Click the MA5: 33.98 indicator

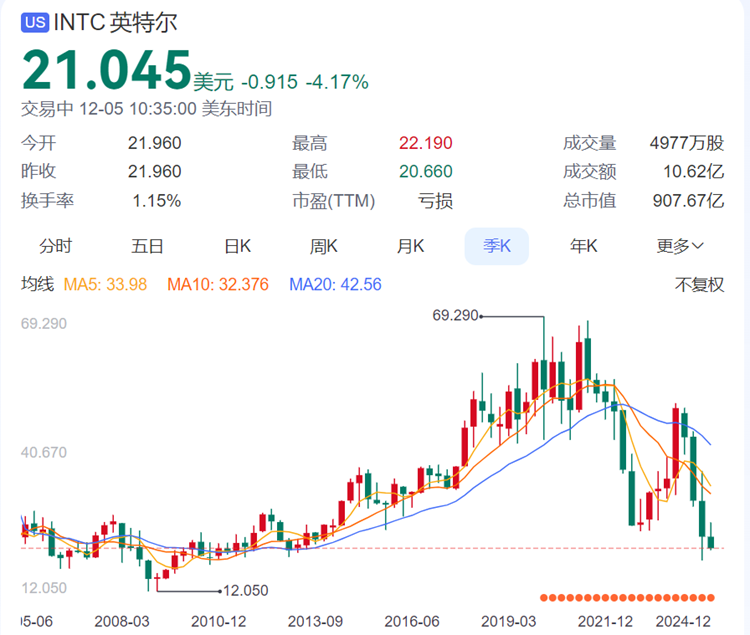(x=105, y=285)
